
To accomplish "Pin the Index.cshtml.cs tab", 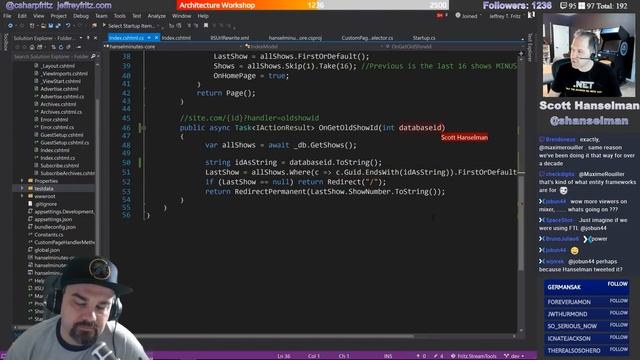I will coord(149,38).
